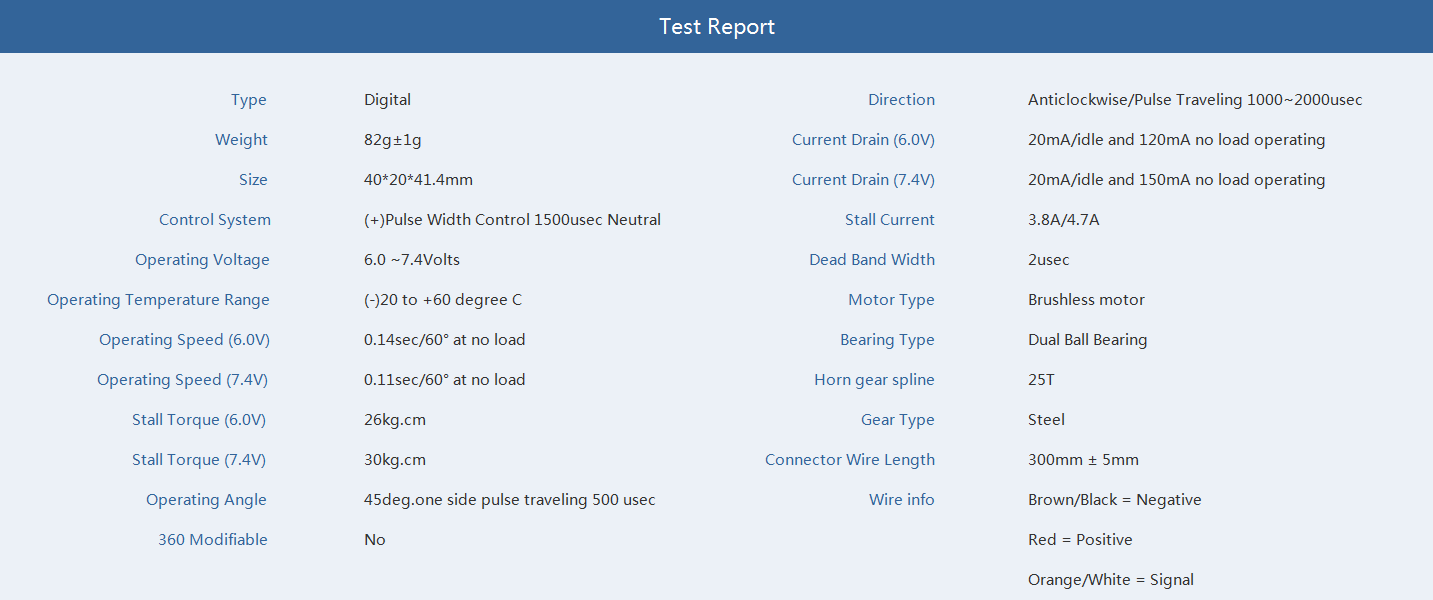Screen dimensions: 1433x600
Task: Click the Horn gear spline label
Action: click(875, 380)
